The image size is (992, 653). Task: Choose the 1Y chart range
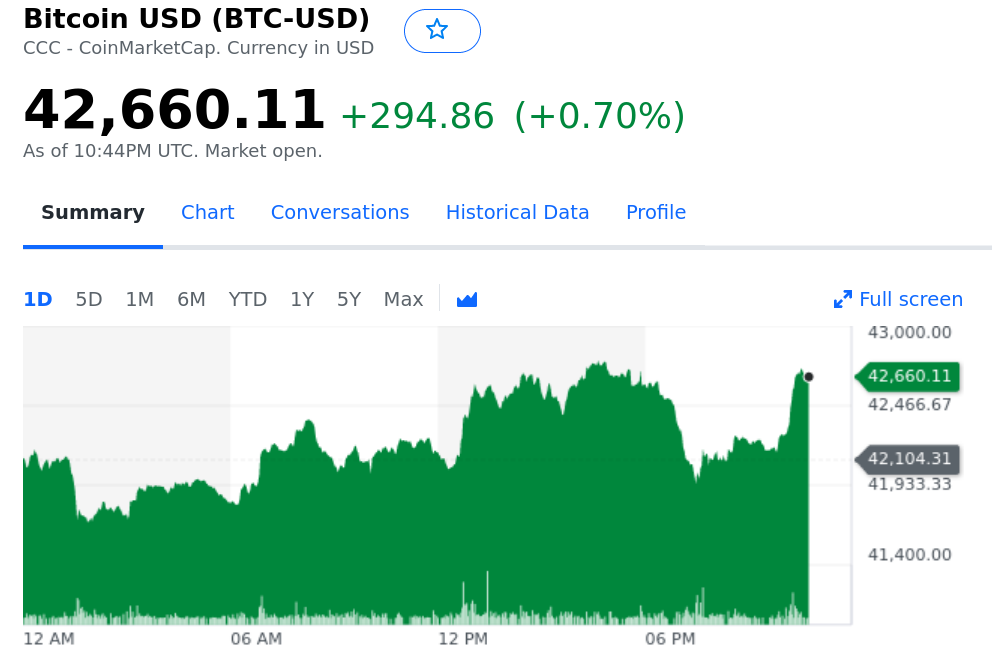pos(302,299)
